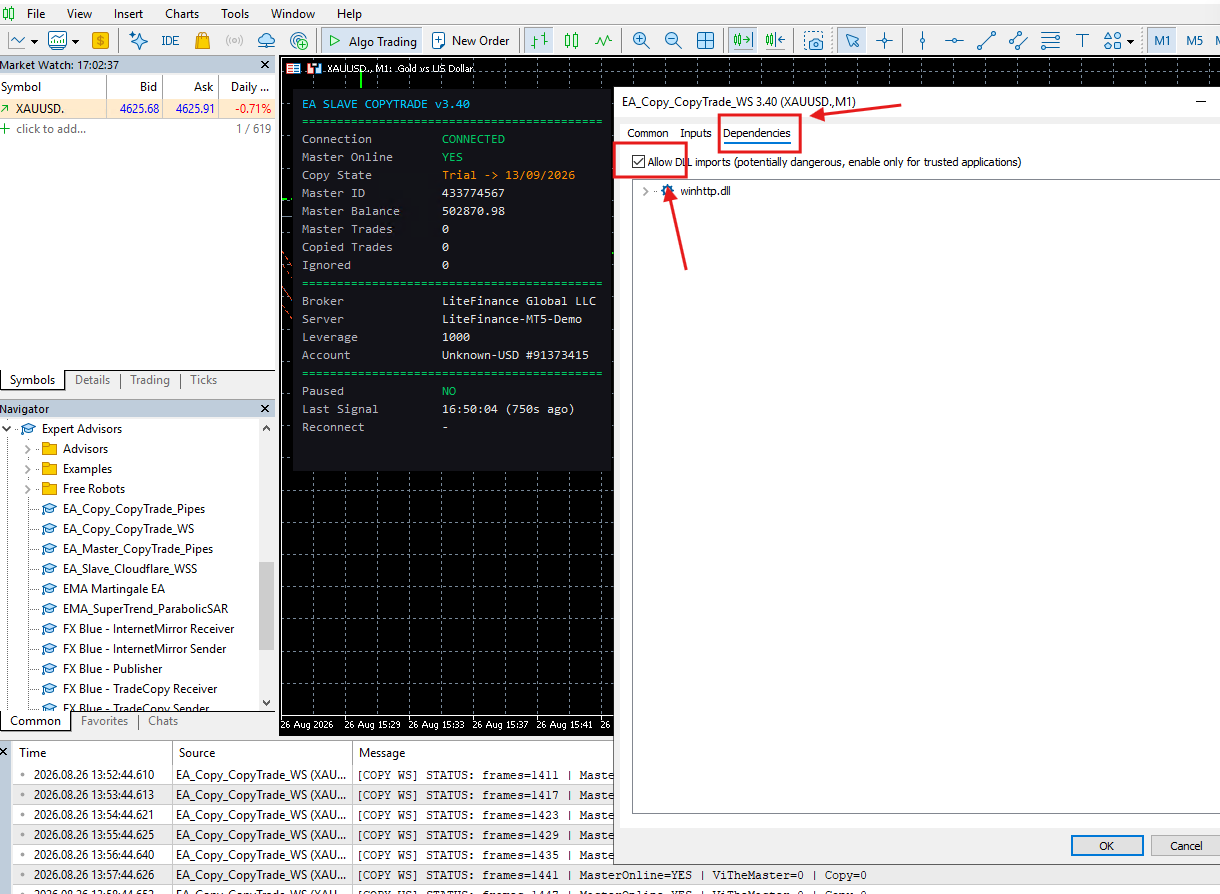Switch chart to green line chart style
Screen dimensions: 1220x894
point(603,41)
